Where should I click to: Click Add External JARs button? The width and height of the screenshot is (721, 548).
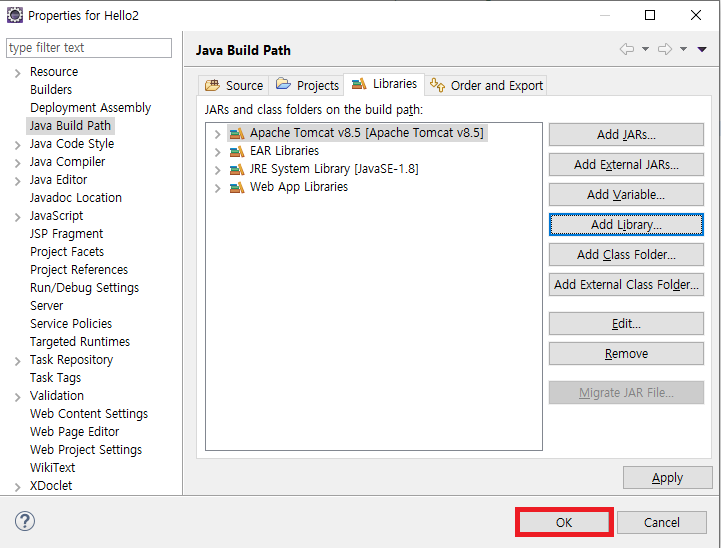tap(626, 165)
